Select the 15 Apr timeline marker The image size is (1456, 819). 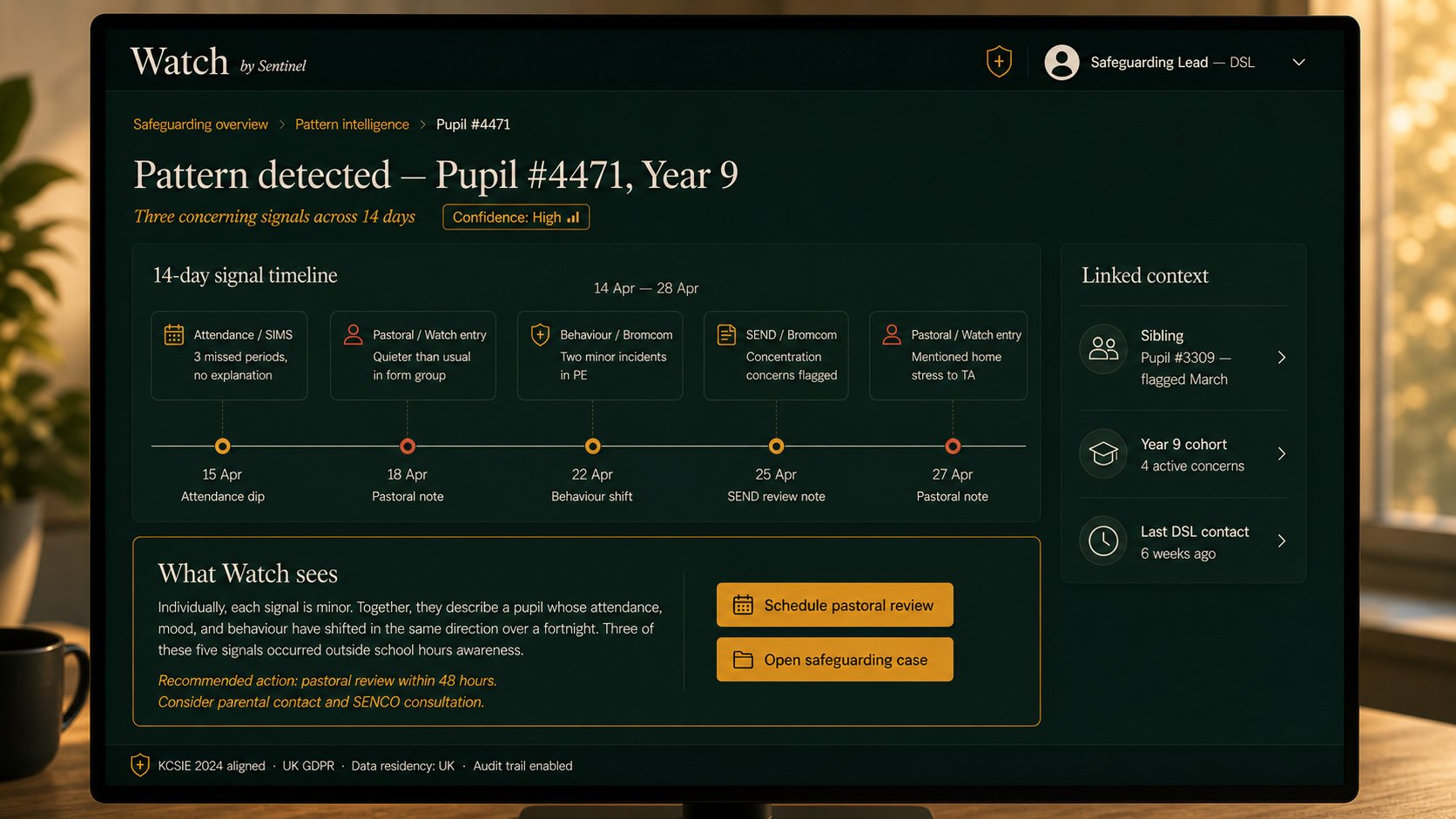tap(223, 446)
